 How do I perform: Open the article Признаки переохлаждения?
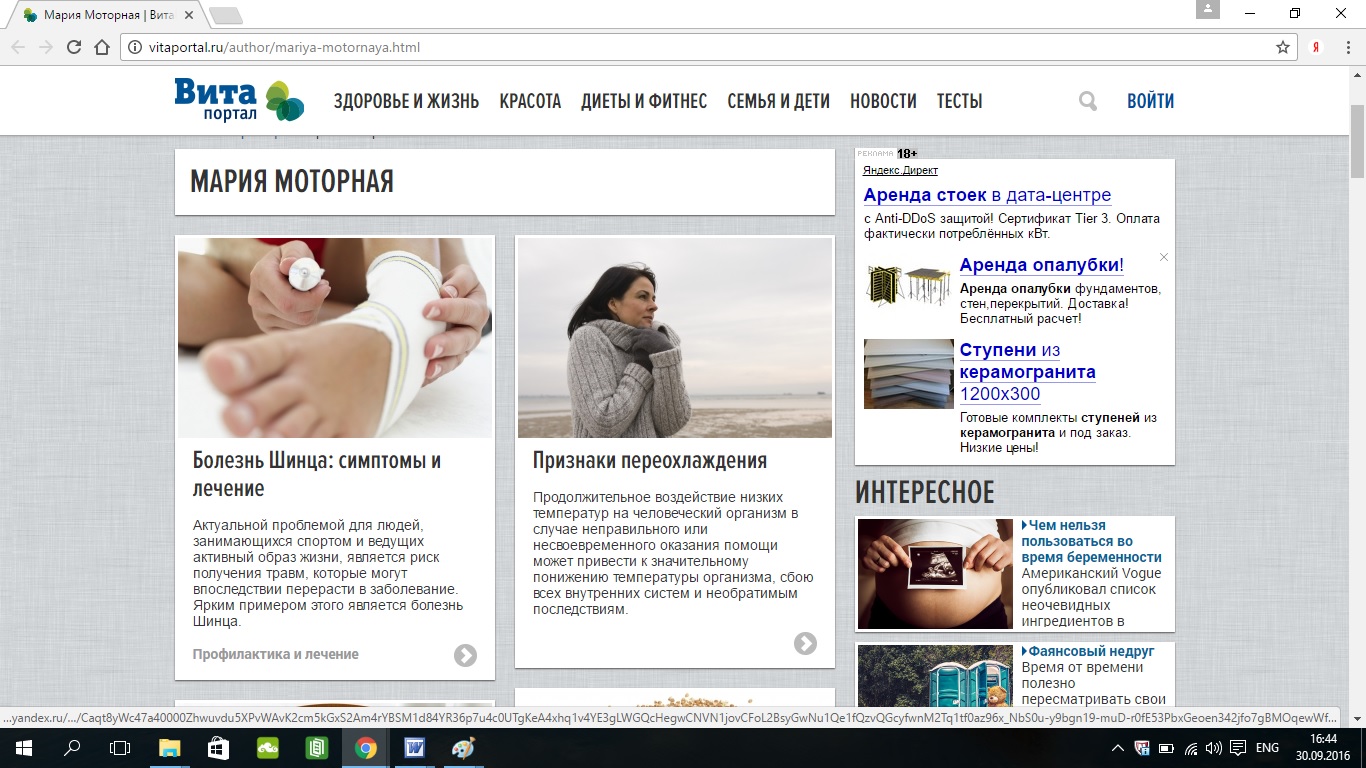click(650, 460)
